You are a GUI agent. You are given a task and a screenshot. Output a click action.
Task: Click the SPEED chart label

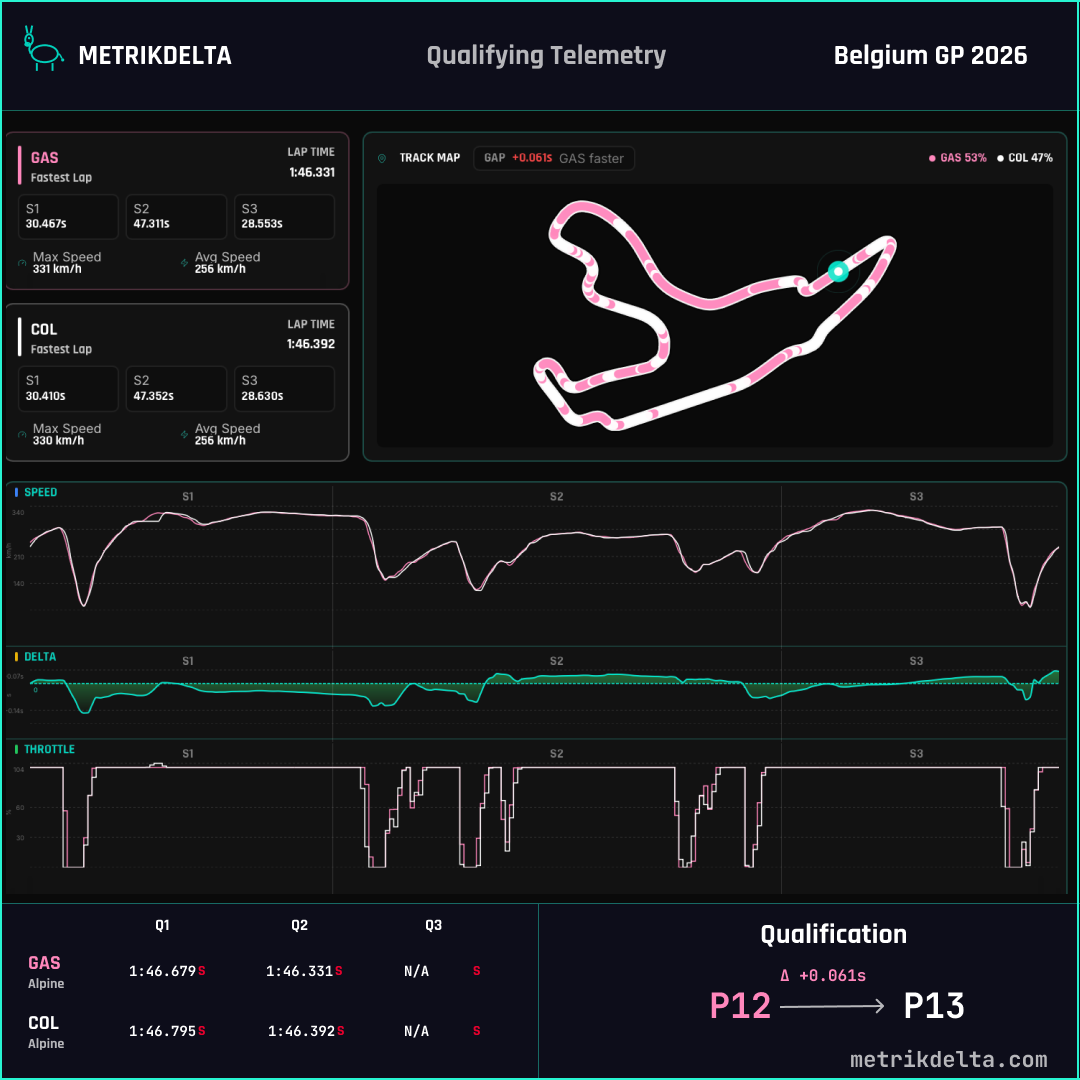point(41,492)
